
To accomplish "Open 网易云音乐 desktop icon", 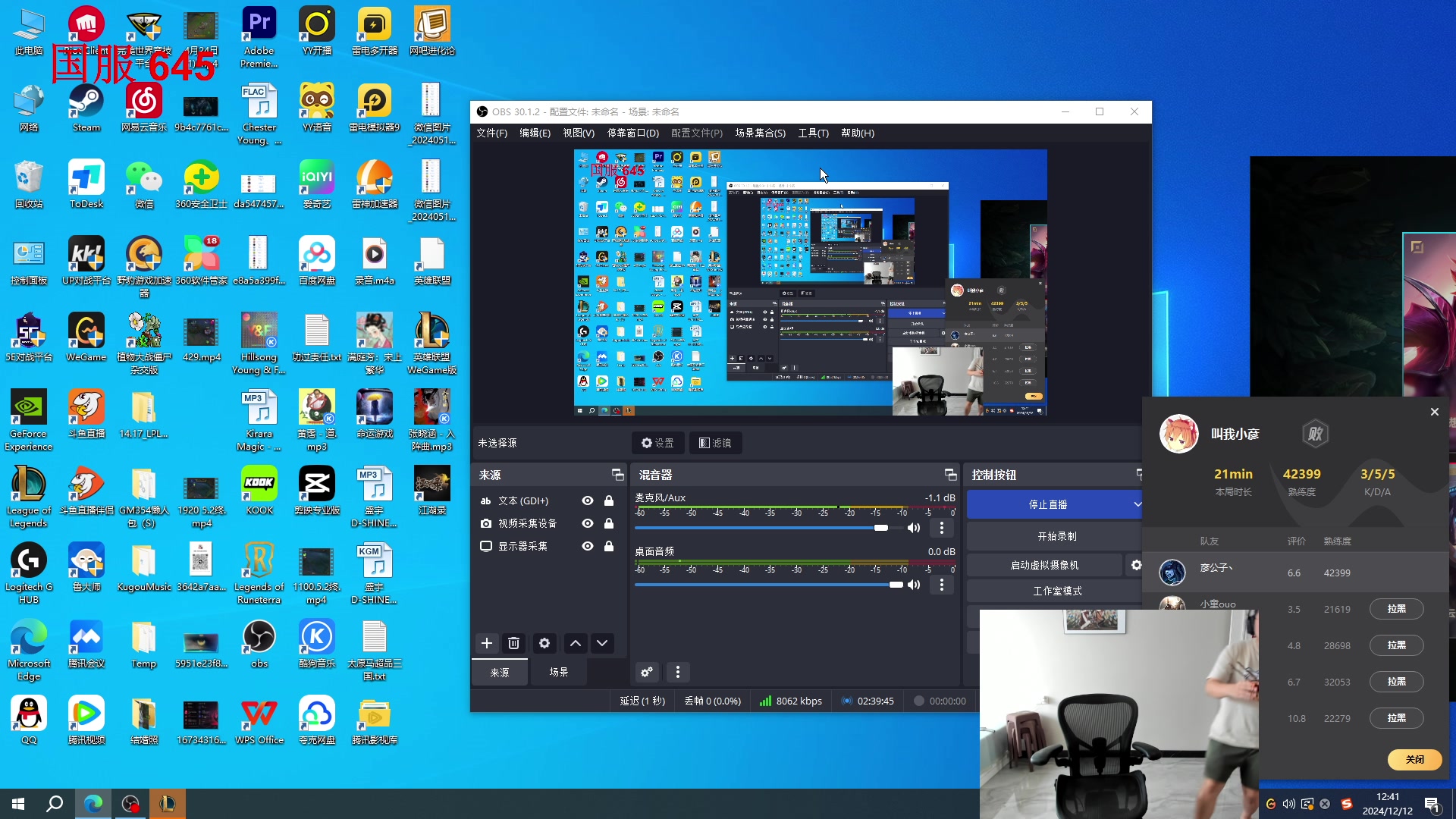I will pos(144,108).
